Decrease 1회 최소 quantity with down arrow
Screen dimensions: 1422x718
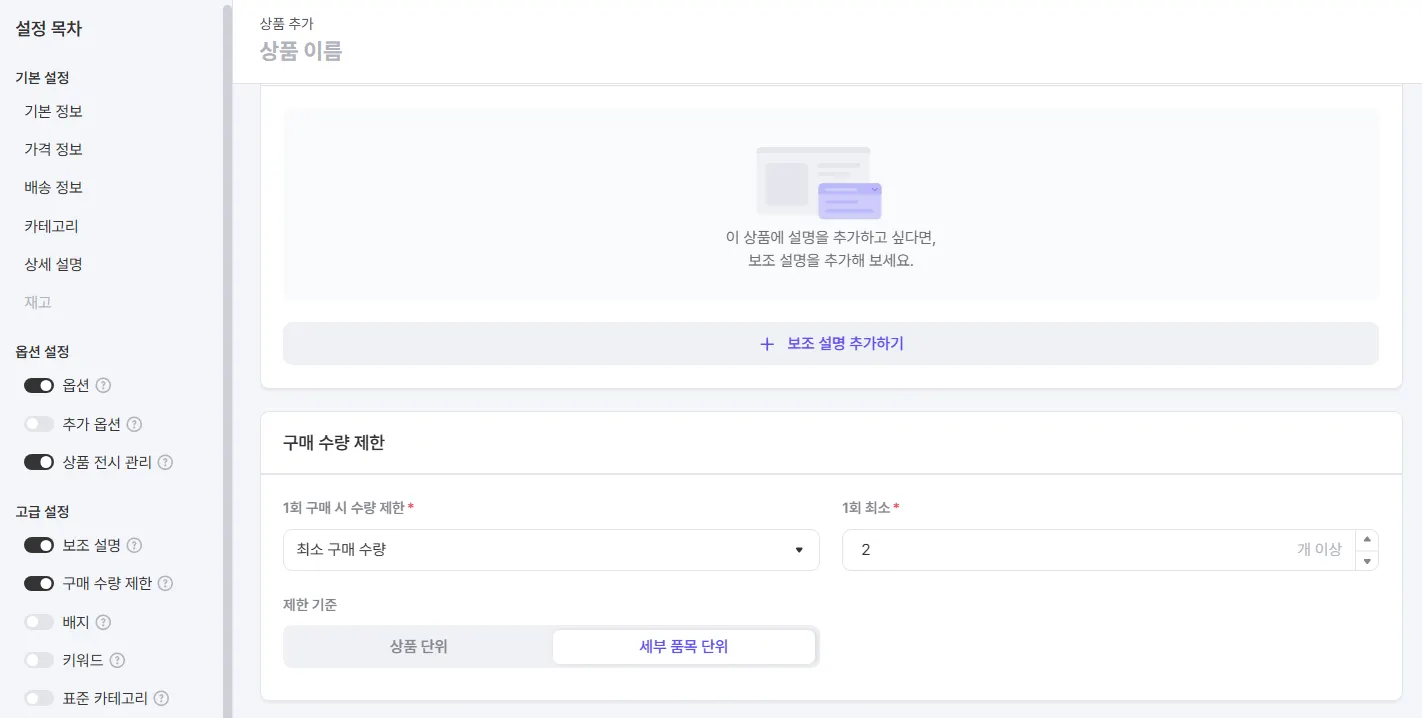point(1367,561)
